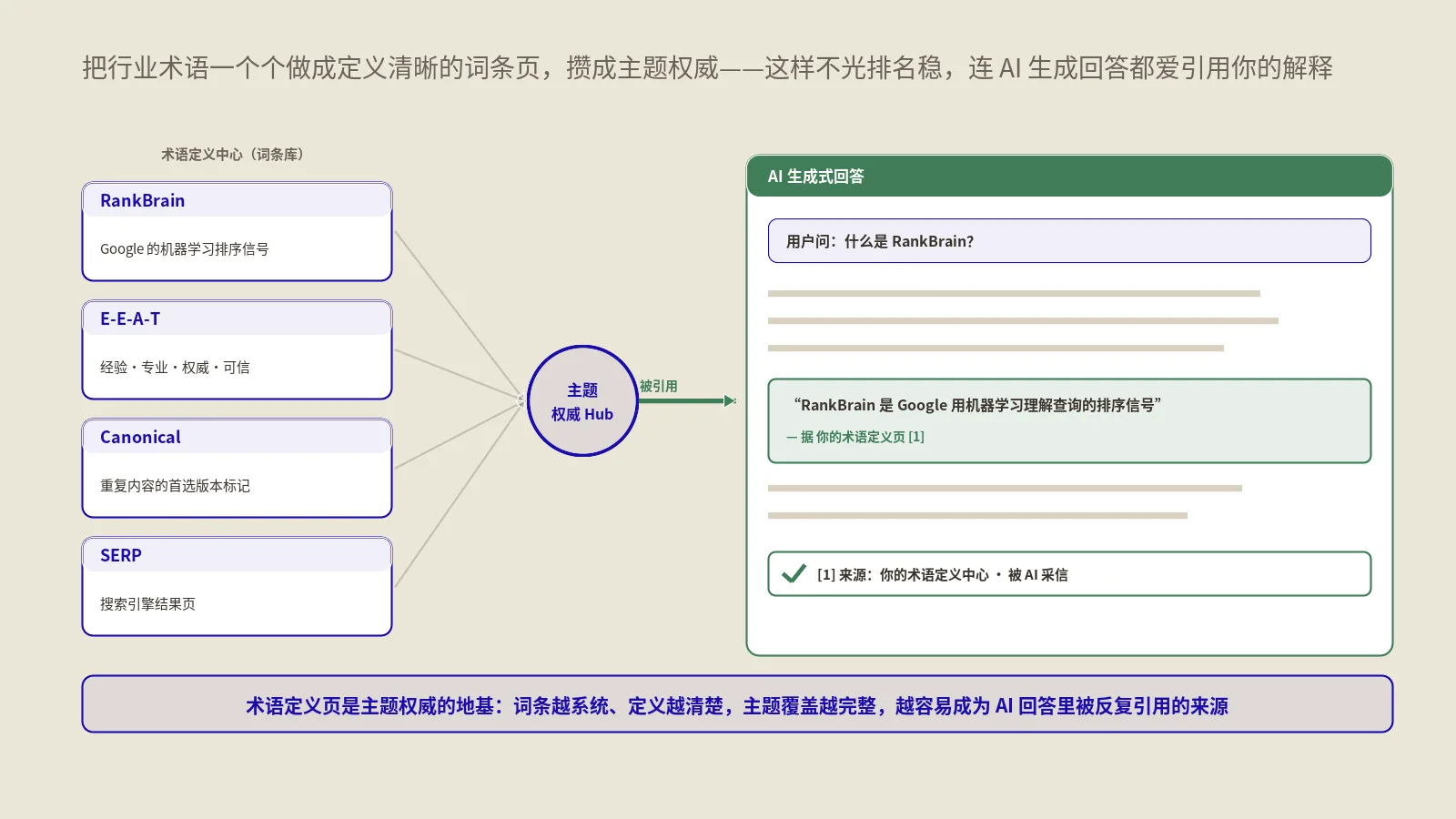Click the text '经验・专业・权威・可信'
The image size is (1456, 819).
[175, 368]
